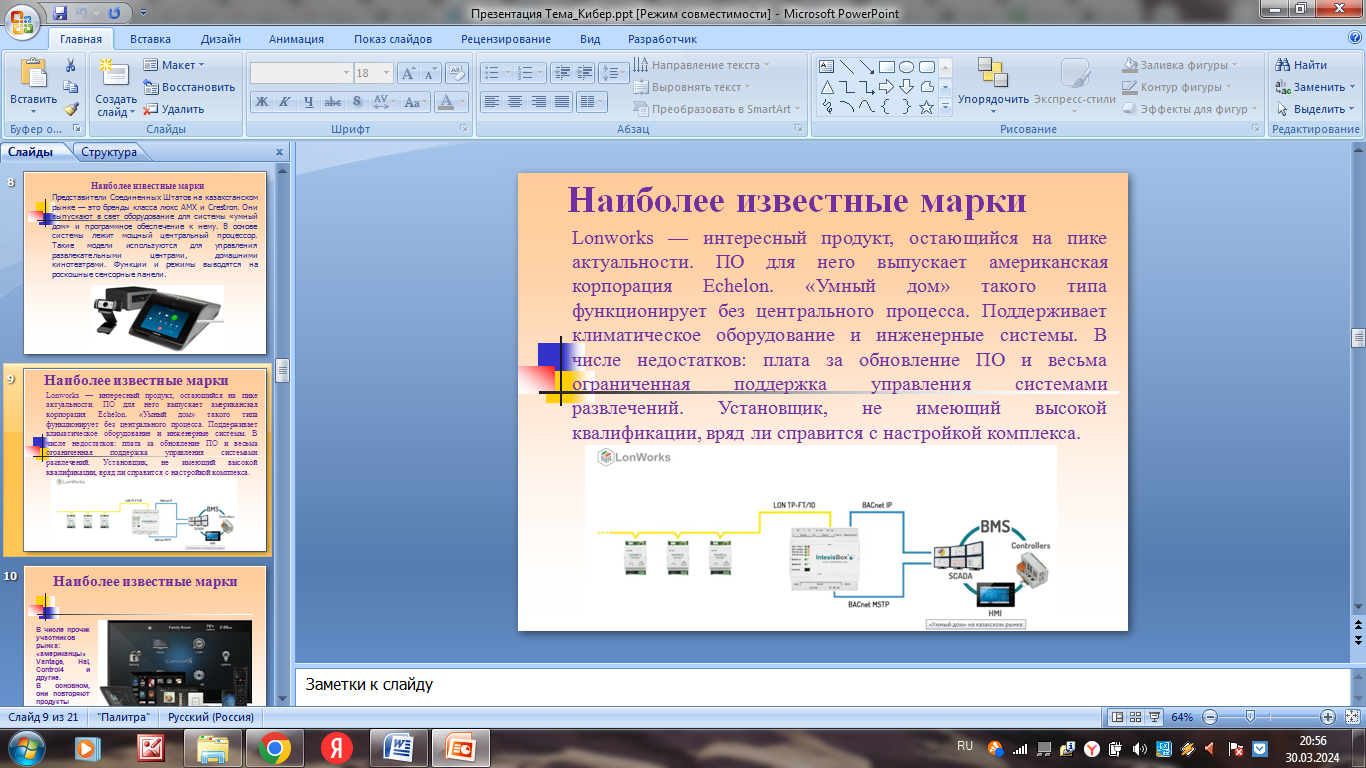The image size is (1366, 768).
Task: Open the Вставка ribbon tab
Action: pos(150,39)
